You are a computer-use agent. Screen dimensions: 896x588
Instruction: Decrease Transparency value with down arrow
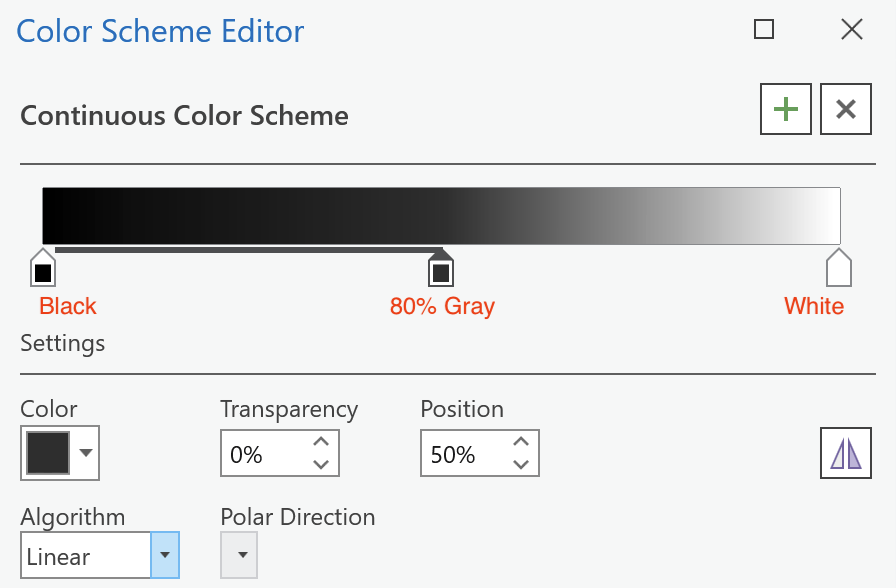(321, 464)
